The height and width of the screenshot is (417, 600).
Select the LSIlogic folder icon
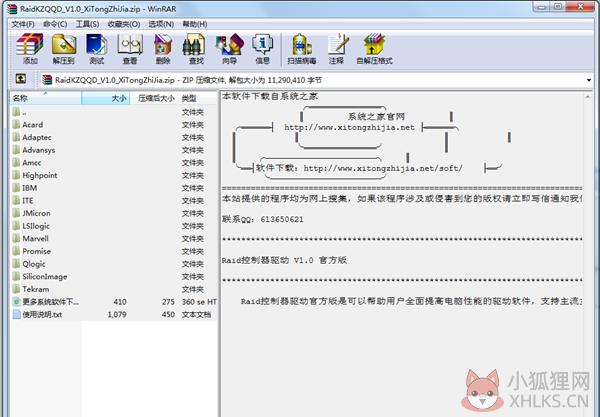click(16, 225)
